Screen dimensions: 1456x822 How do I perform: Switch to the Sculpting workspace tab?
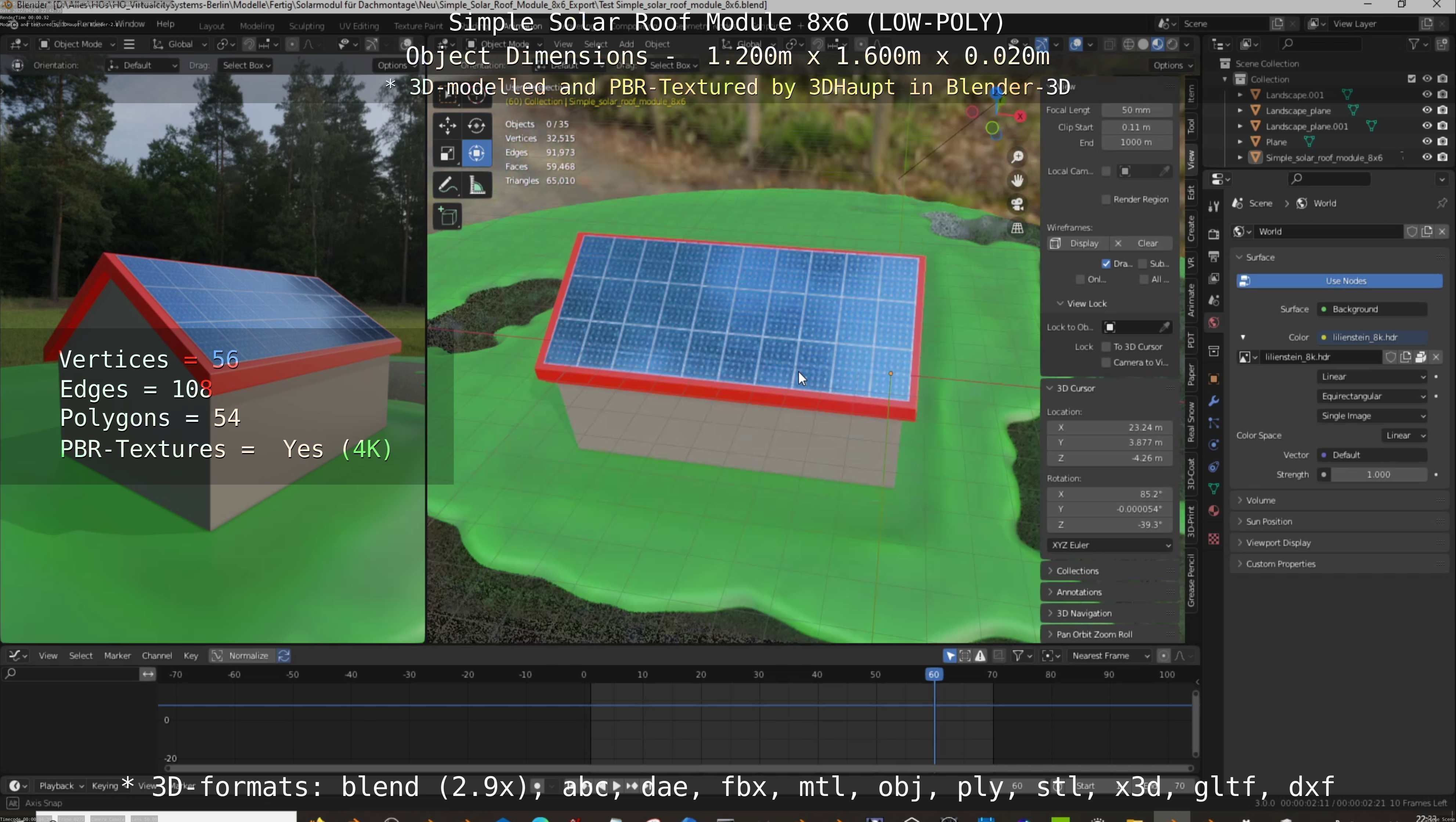[306, 26]
